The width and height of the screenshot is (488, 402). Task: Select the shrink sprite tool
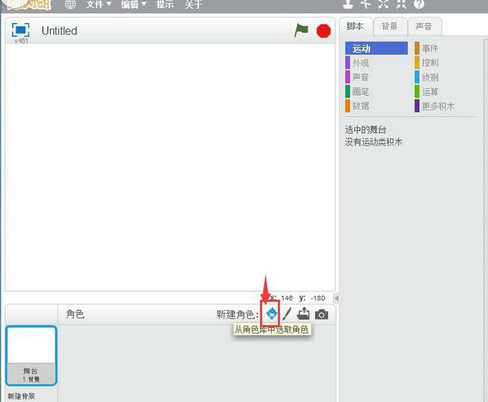pos(401,4)
